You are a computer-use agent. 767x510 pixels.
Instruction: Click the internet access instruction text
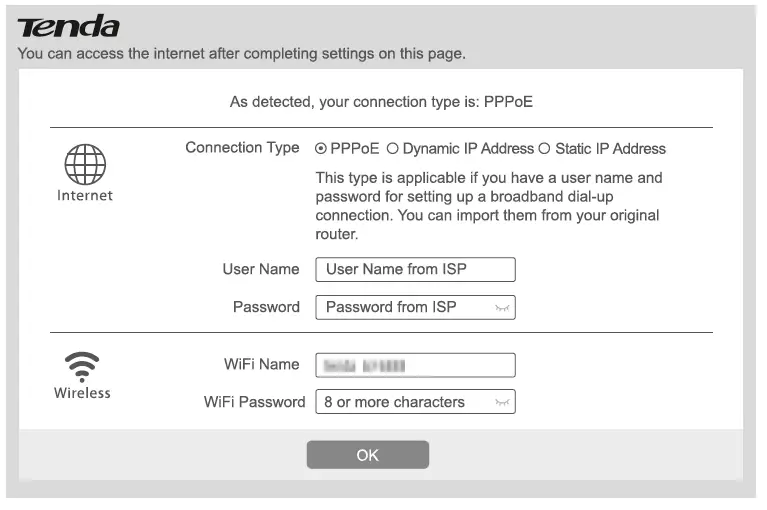pos(242,53)
